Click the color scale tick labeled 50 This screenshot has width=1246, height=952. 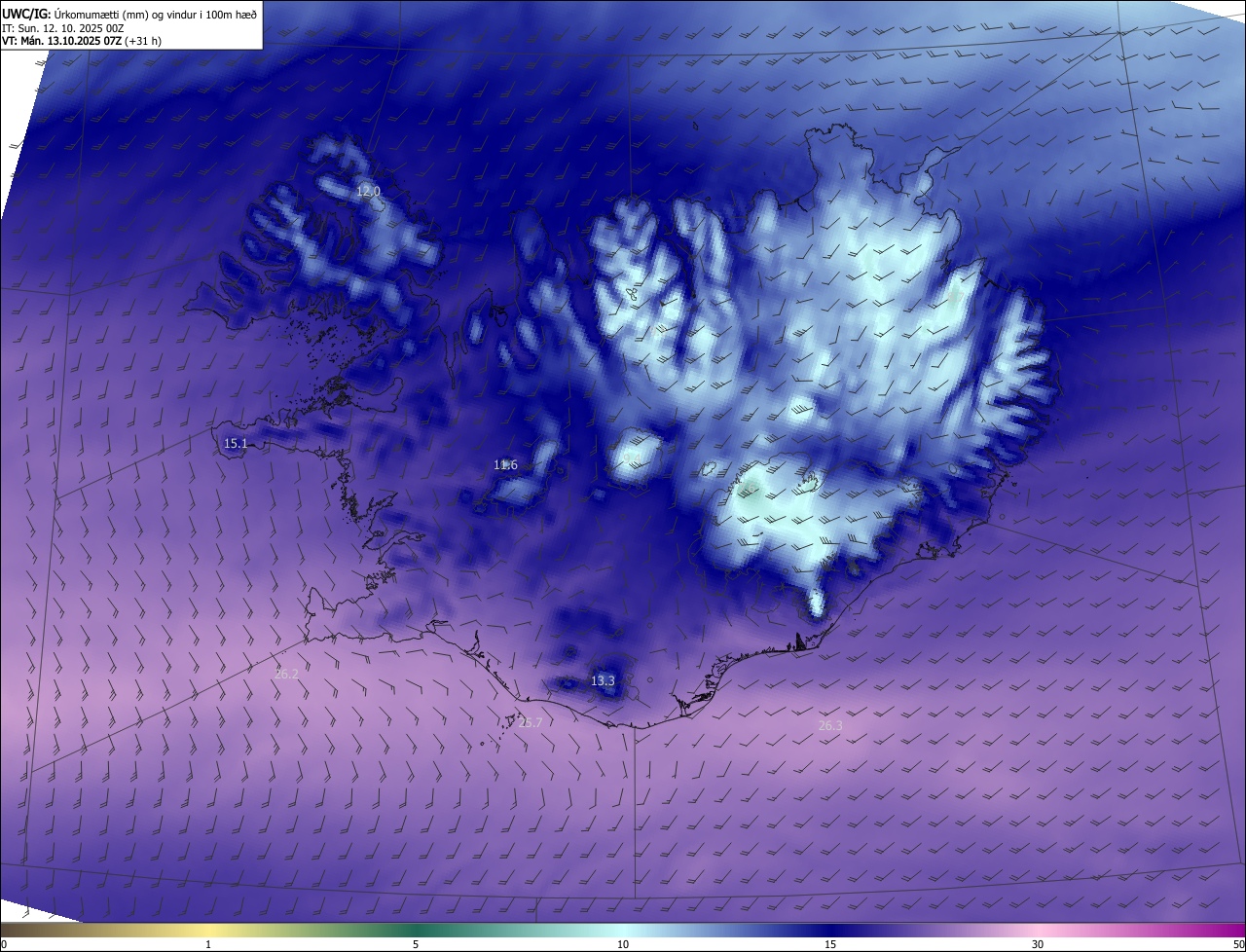[x=1238, y=944]
